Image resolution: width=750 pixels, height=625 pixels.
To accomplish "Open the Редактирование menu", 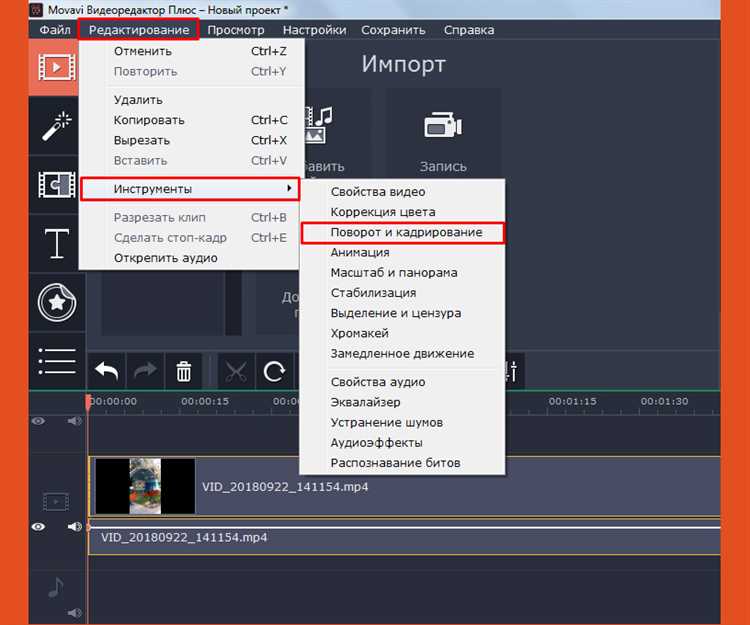I will [139, 30].
